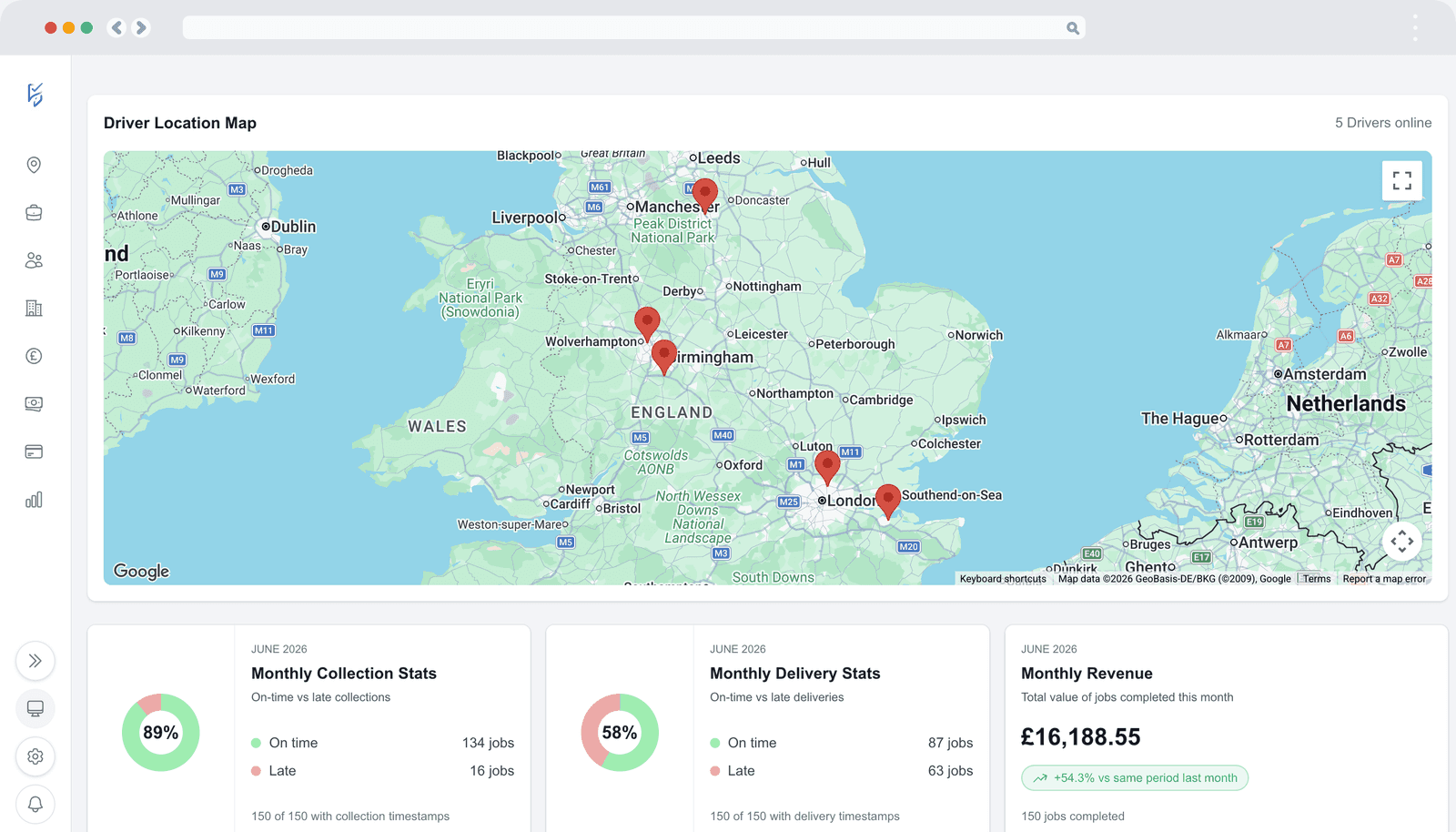Click the Monthly Collection Stats title
The height and width of the screenshot is (832, 1456).
[x=344, y=674]
